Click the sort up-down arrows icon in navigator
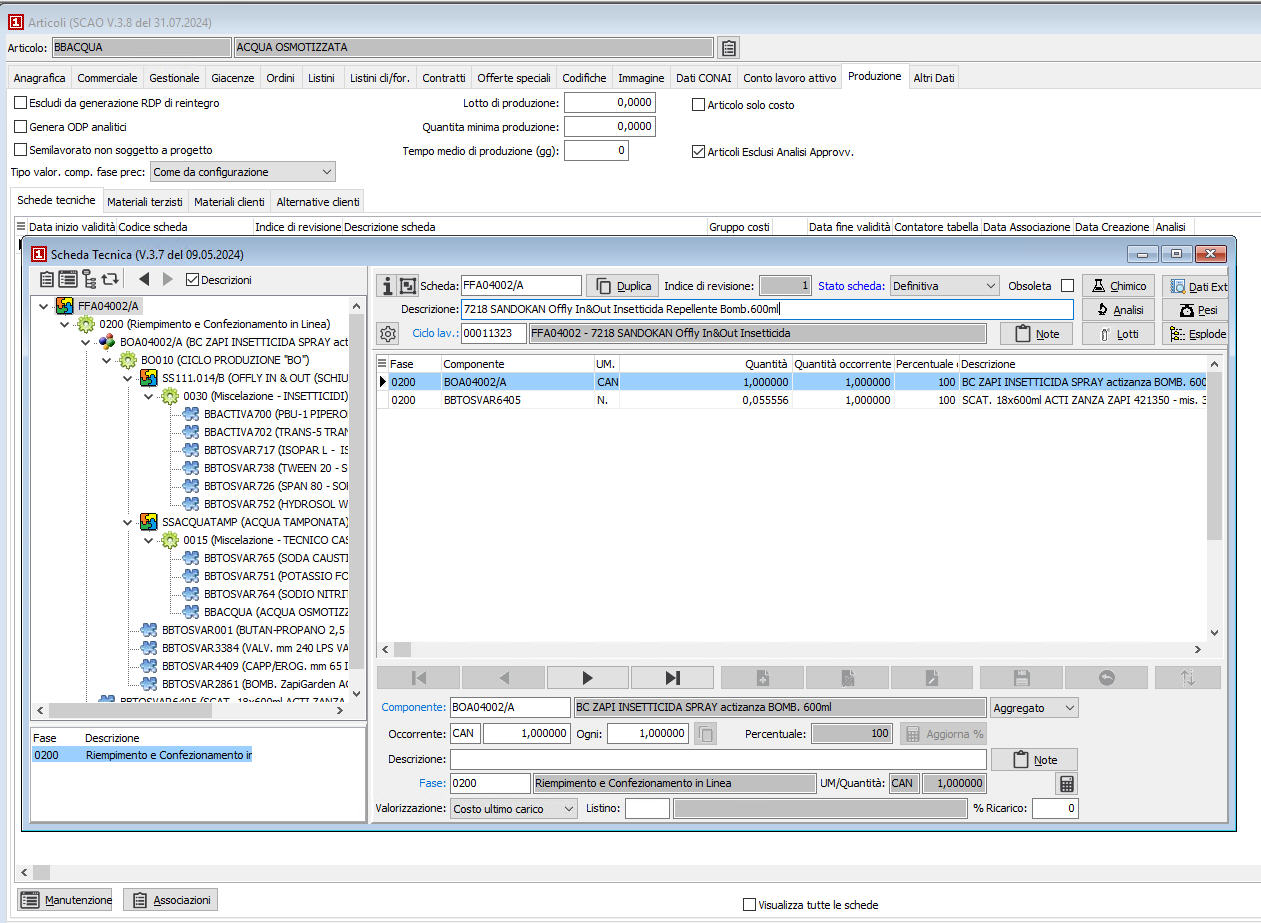Screen dimensions: 1261x923 coord(1188,678)
